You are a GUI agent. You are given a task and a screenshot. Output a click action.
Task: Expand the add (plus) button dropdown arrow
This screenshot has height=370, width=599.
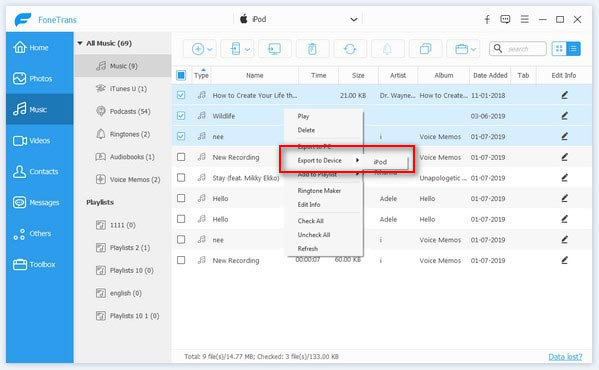(x=210, y=49)
